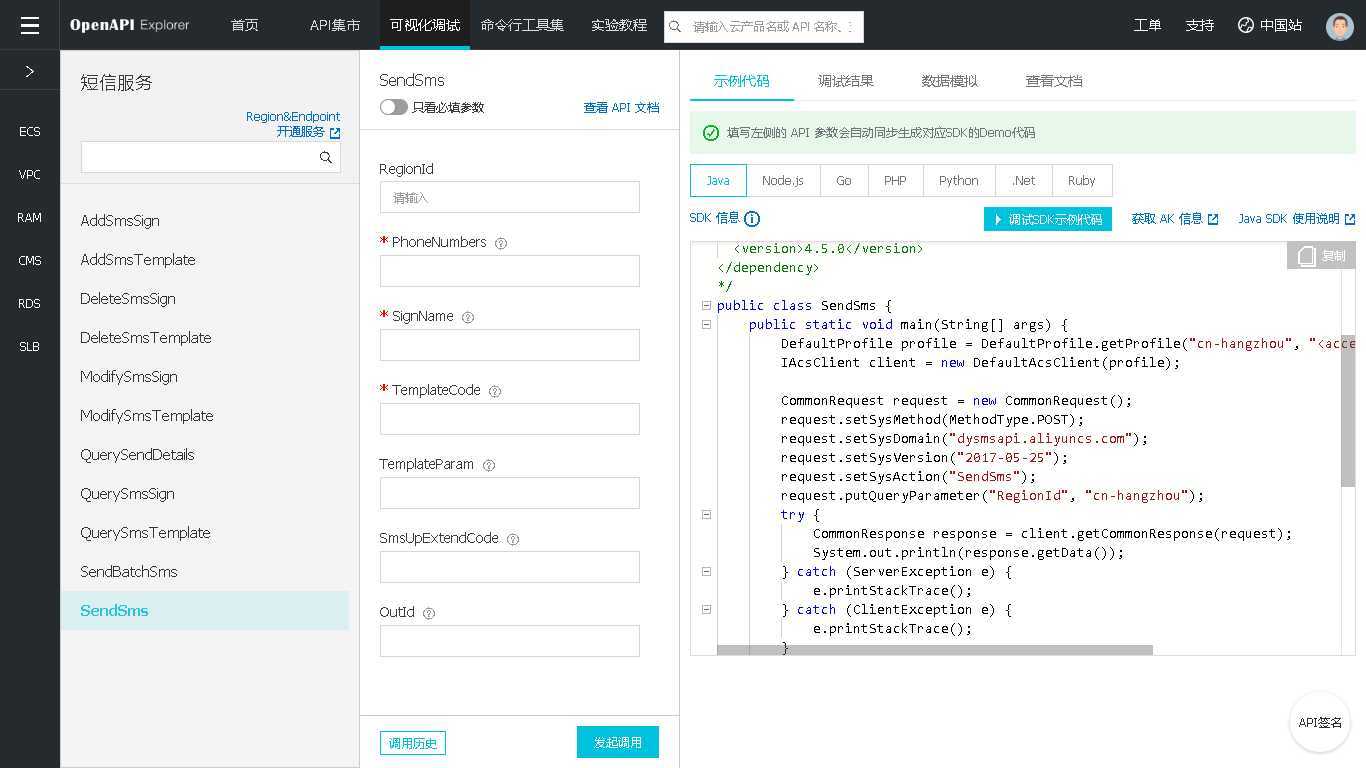Open the external link icon beside 开通服务
Screen dimensions: 1366x768
tap(335, 132)
